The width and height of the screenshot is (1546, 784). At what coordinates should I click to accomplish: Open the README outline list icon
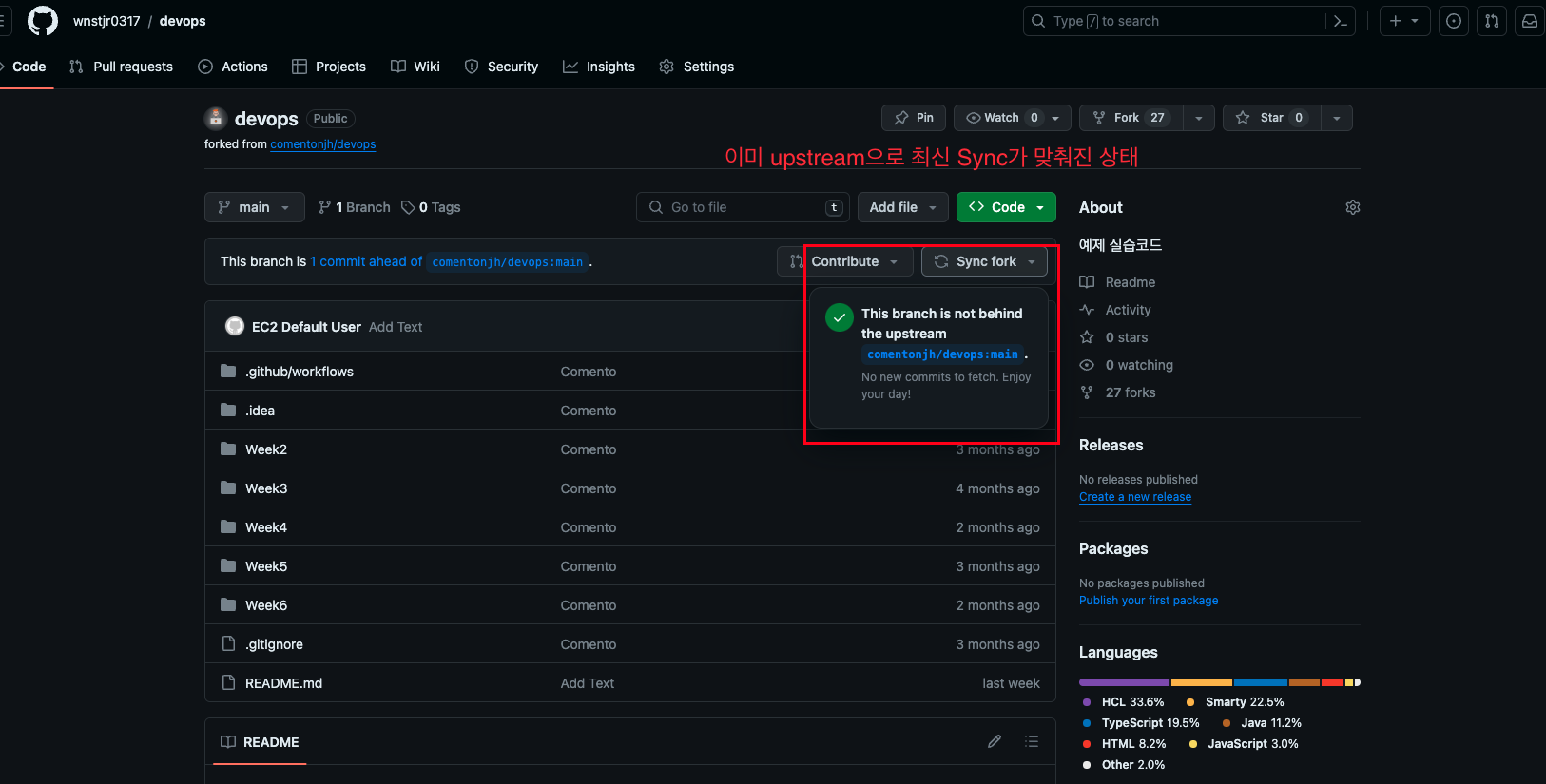point(1032,741)
